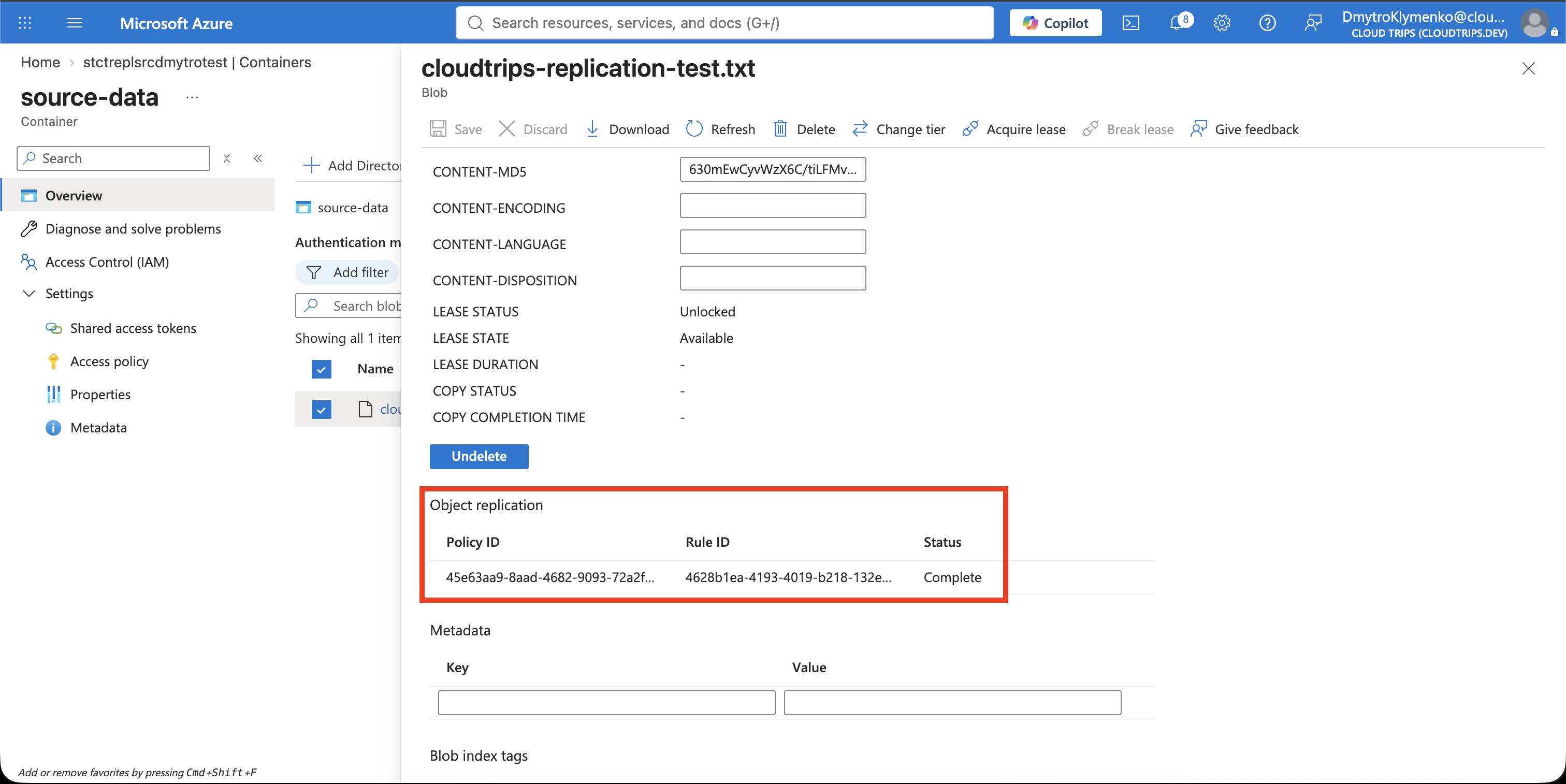This screenshot has width=1566, height=784.
Task: Click the Search blobs field
Action: point(349,306)
